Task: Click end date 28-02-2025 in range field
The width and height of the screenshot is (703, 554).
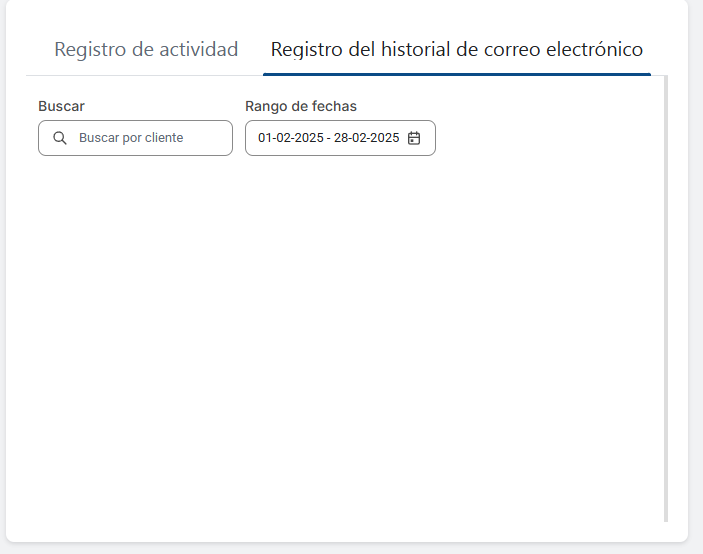Action: pyautogui.click(x=366, y=138)
